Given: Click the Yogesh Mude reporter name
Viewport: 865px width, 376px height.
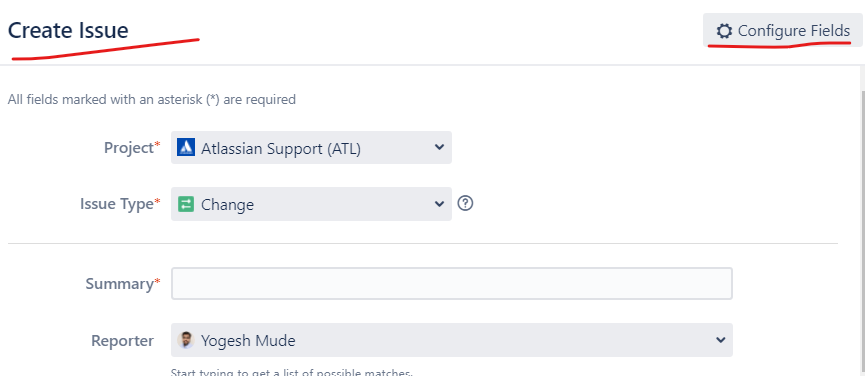Looking at the screenshot, I should pos(248,341).
